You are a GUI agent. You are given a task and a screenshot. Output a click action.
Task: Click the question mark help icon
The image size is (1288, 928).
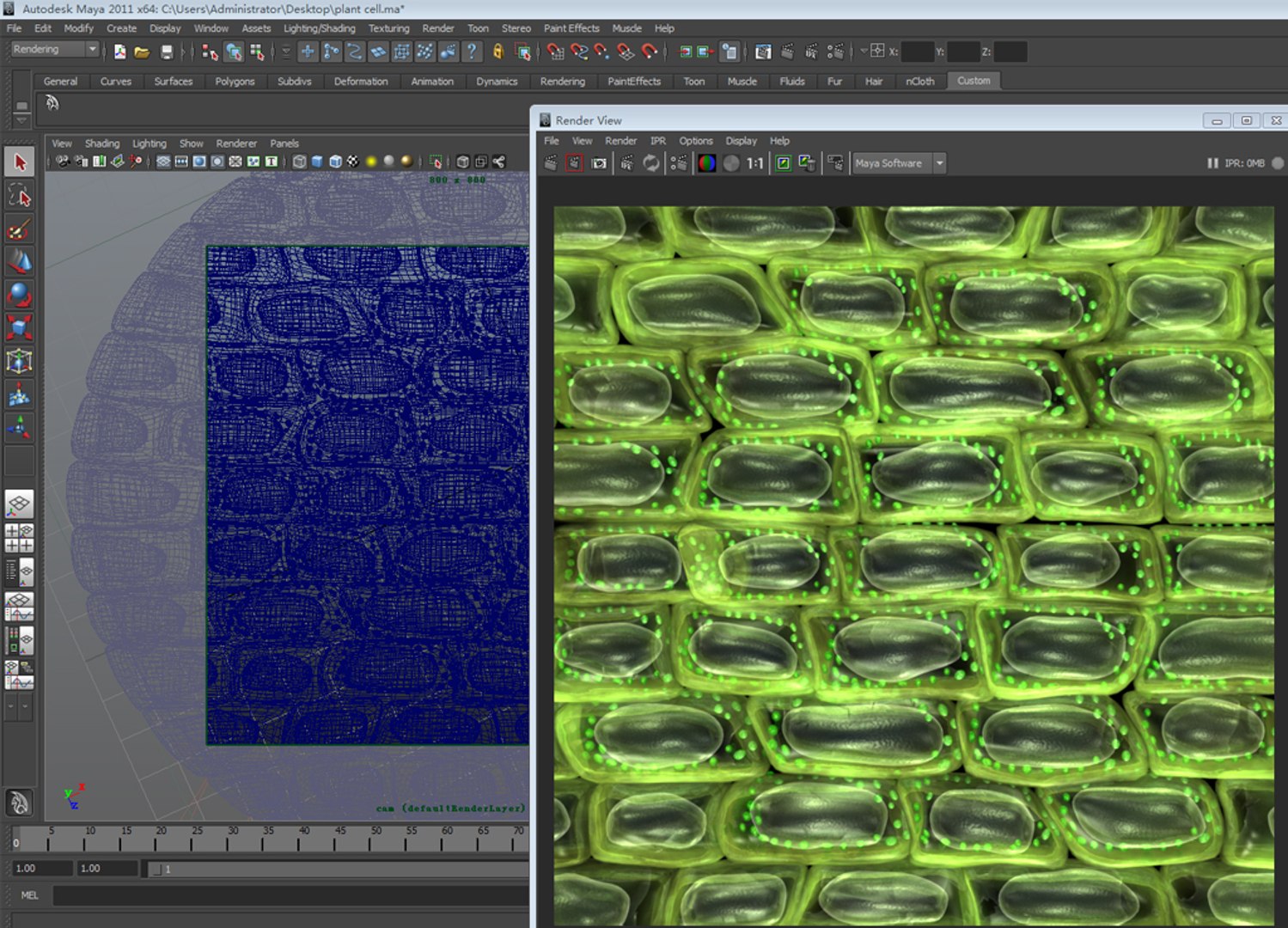[x=471, y=52]
